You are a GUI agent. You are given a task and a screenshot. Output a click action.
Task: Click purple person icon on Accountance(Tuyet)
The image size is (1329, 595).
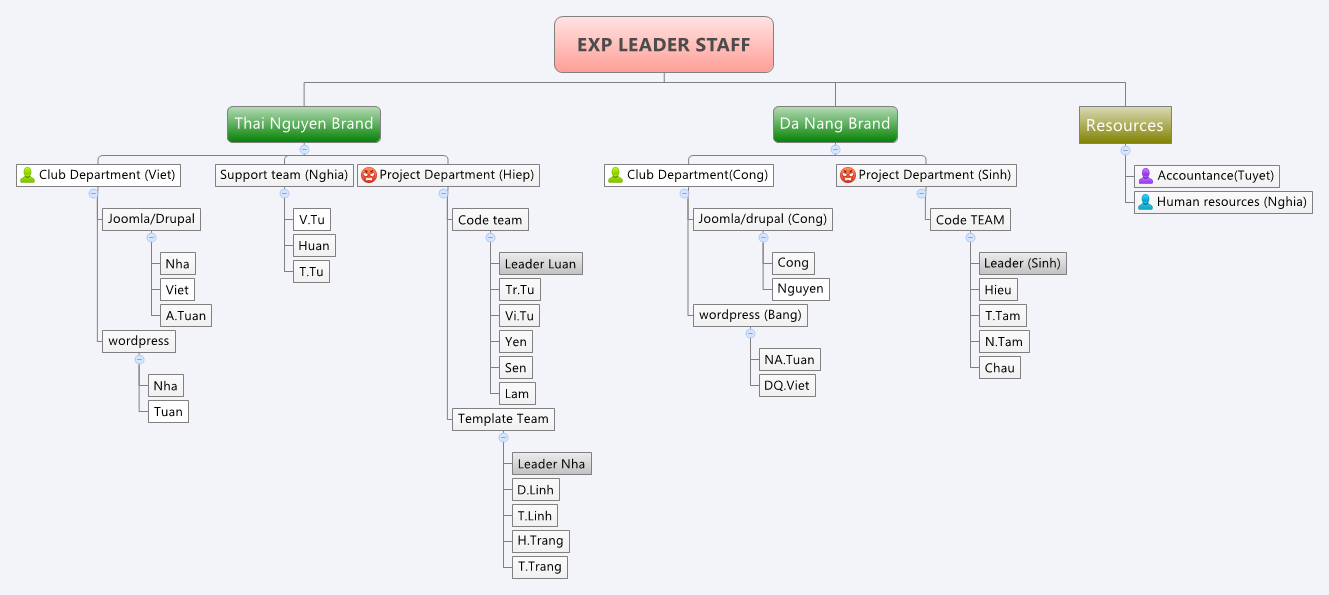coord(1145,175)
